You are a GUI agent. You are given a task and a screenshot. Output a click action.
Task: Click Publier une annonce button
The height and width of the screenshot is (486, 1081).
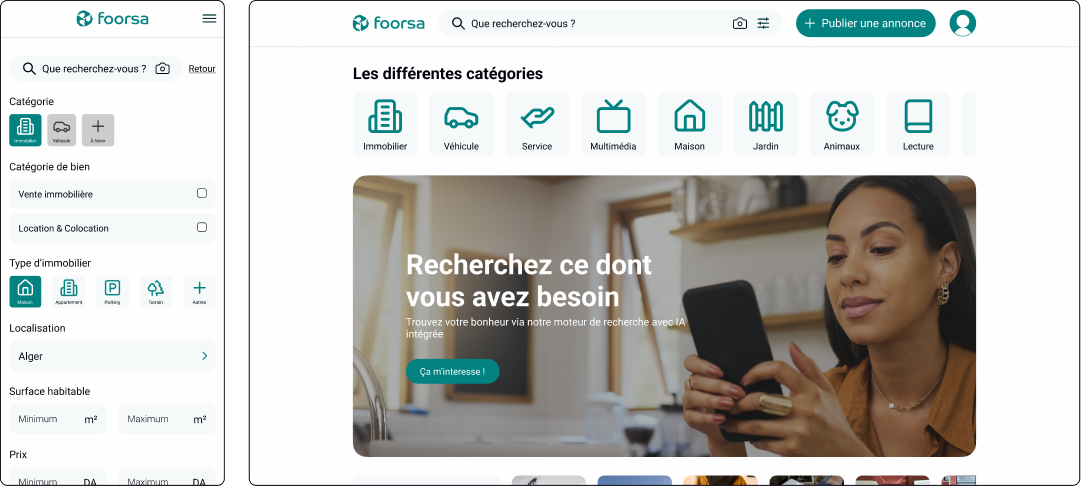(x=866, y=23)
